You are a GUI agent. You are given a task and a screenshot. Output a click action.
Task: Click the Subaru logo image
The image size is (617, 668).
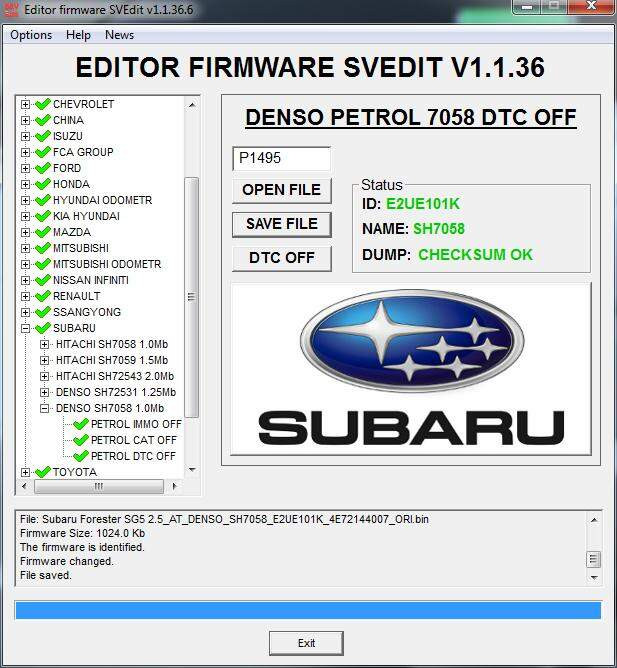(411, 369)
